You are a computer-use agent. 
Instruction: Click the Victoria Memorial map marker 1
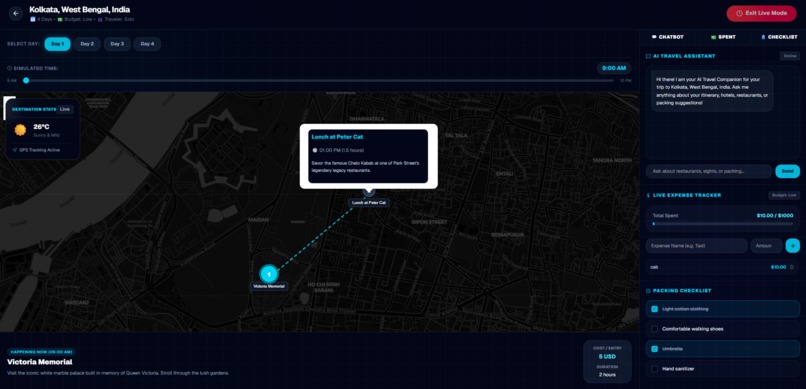point(268,274)
